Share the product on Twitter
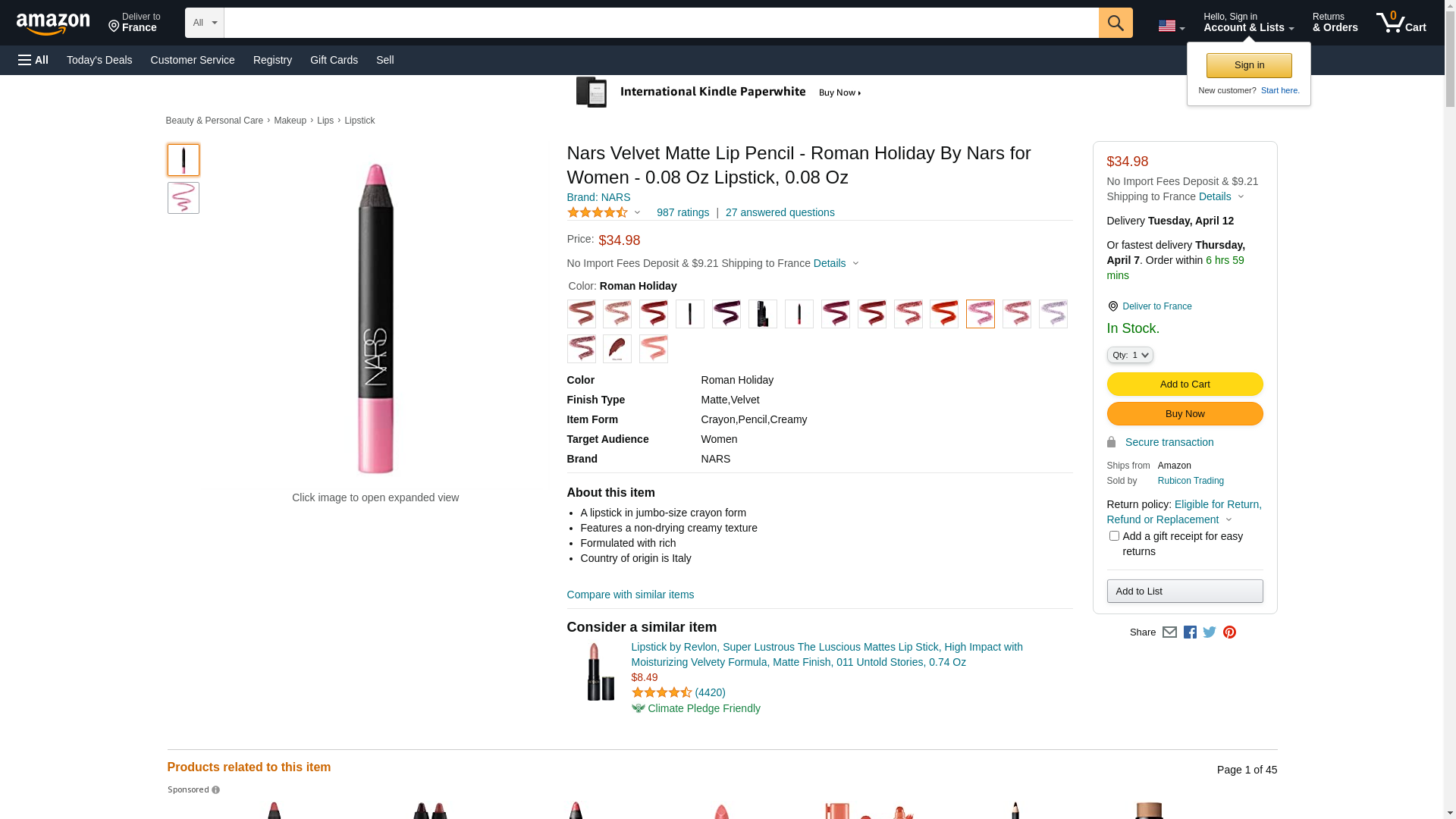Image resolution: width=1456 pixels, height=819 pixels. (1210, 632)
